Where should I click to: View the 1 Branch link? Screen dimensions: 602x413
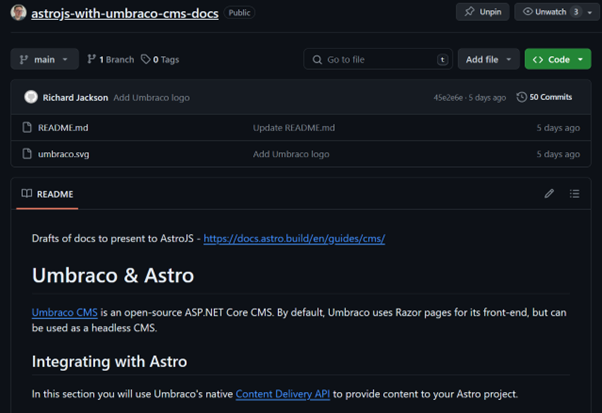[x=111, y=59]
